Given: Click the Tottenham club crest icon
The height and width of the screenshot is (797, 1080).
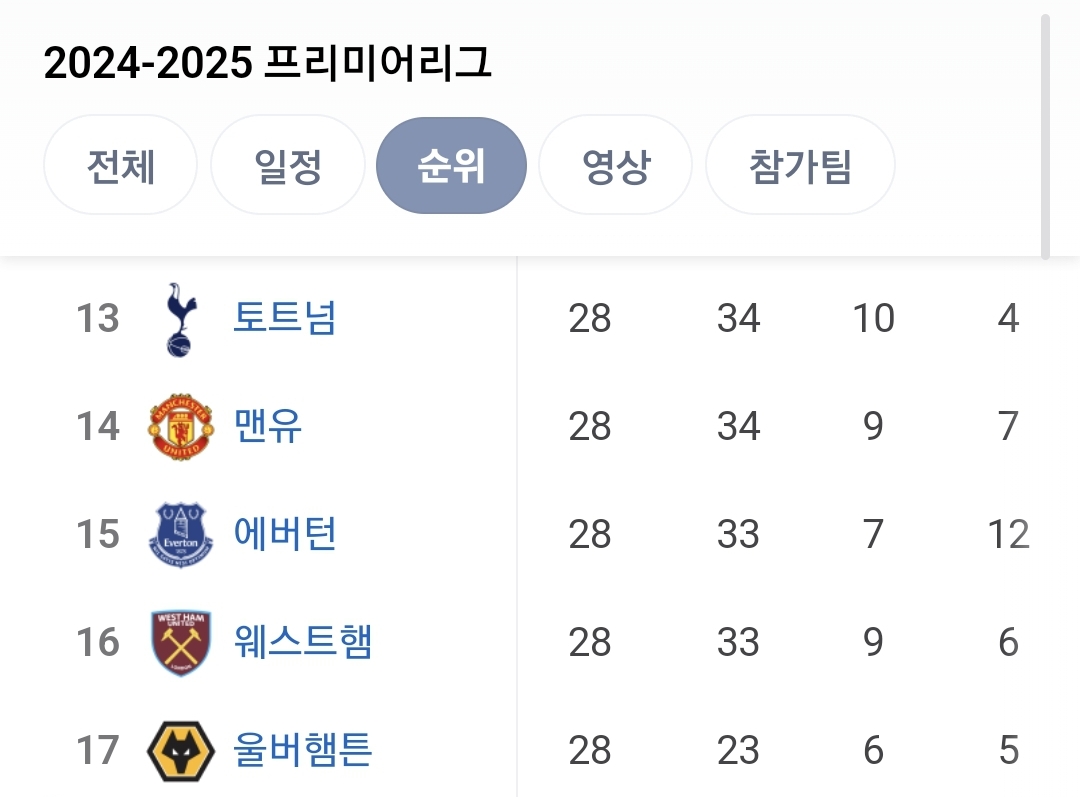Looking at the screenshot, I should (181, 319).
